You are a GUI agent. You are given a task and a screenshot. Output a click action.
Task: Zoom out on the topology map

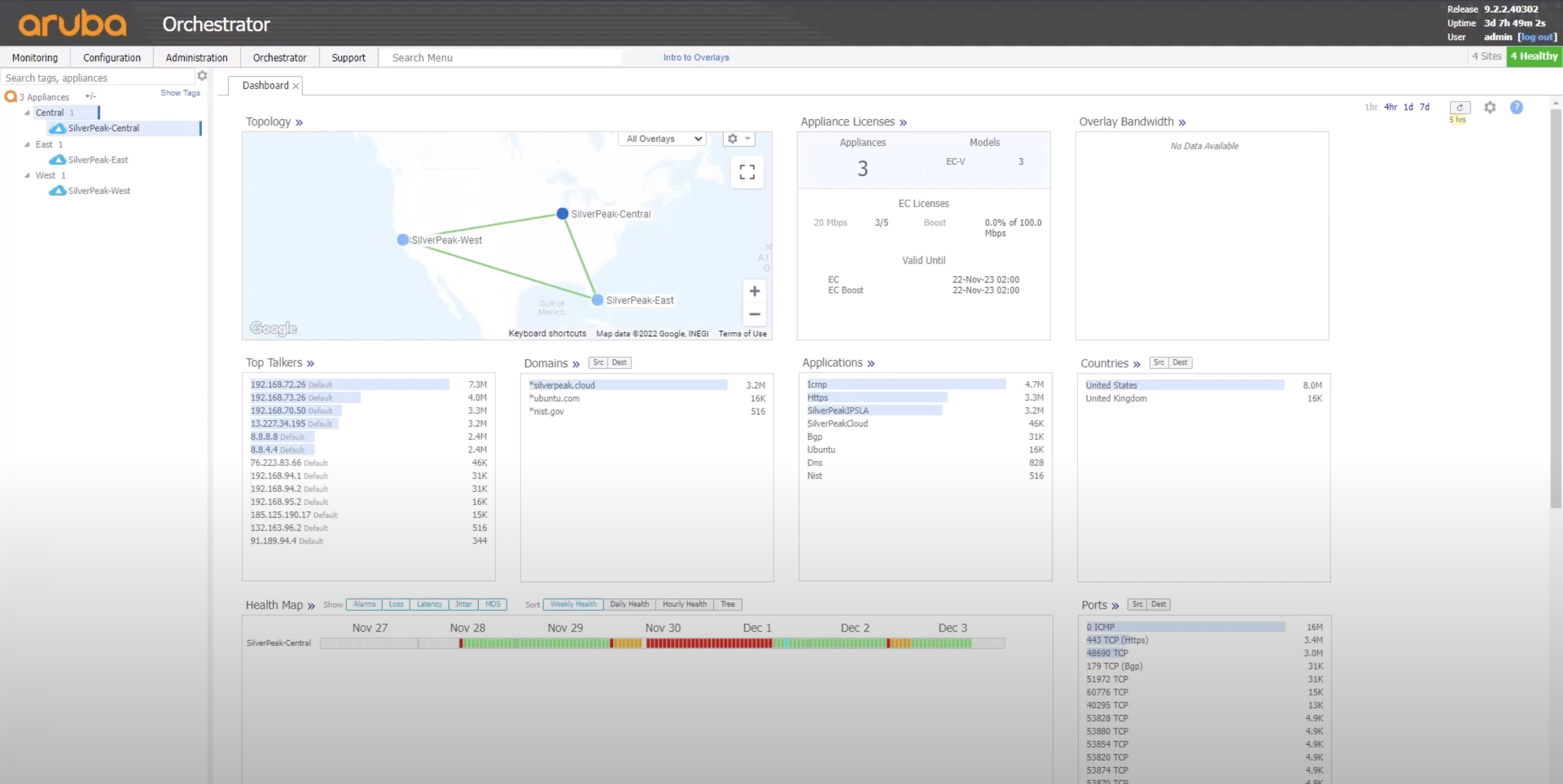coord(754,314)
